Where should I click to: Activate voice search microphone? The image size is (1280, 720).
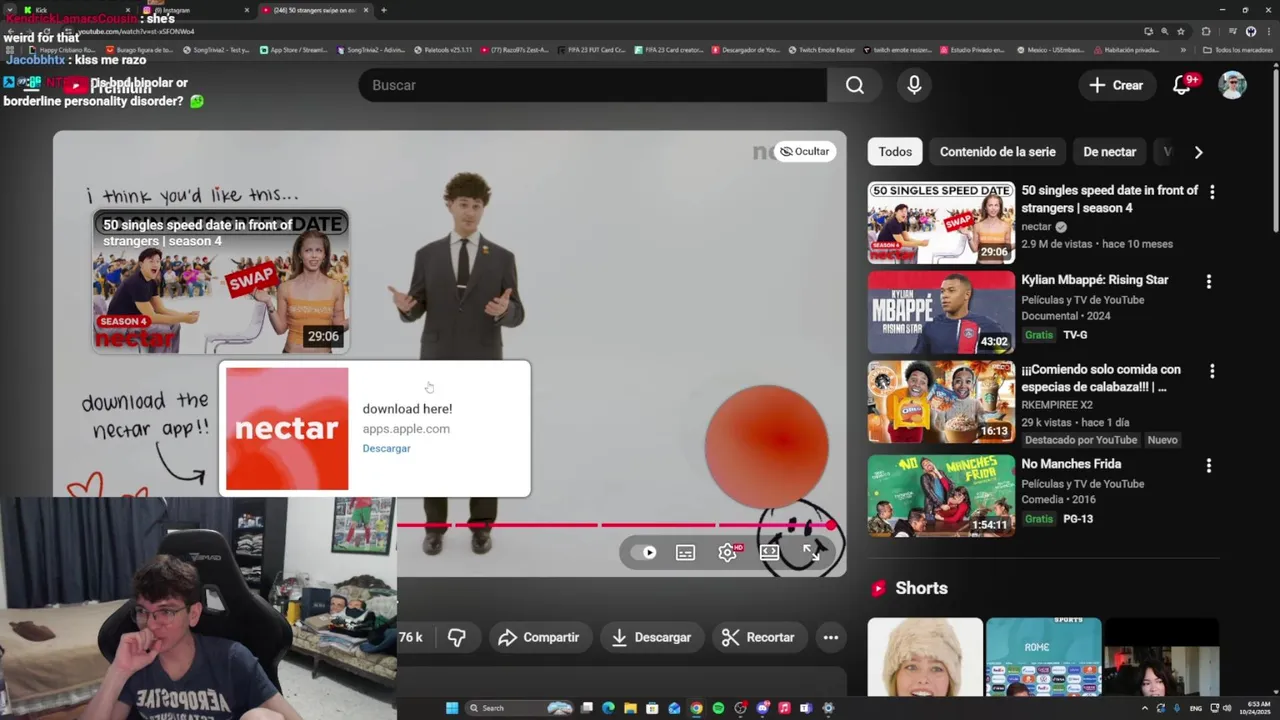coord(914,85)
